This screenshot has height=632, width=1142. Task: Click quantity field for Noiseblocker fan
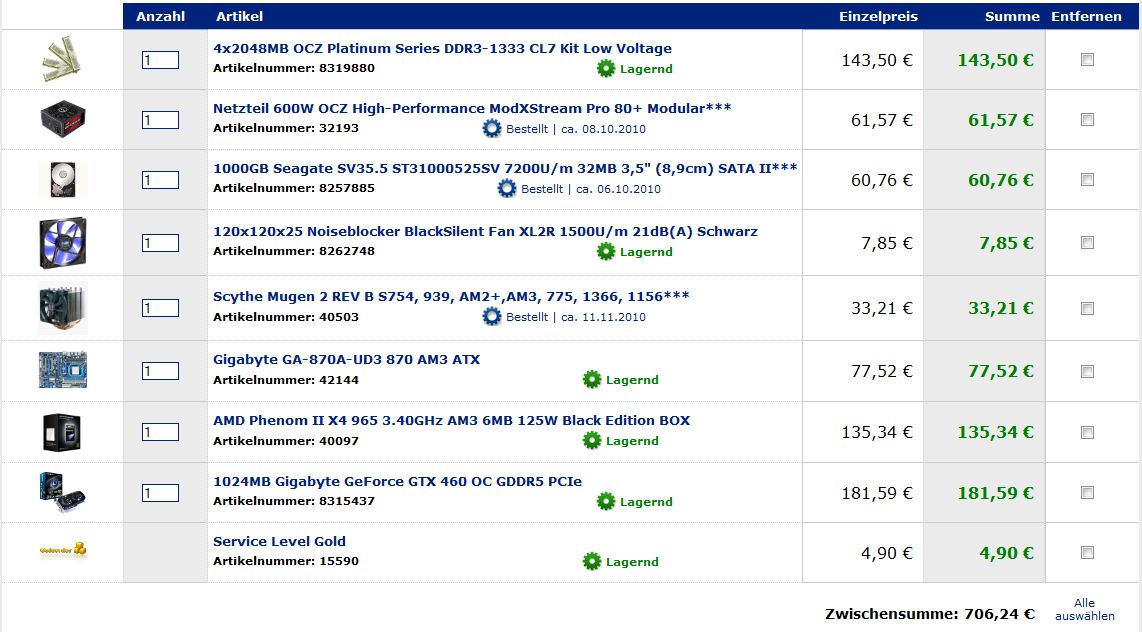click(x=160, y=242)
